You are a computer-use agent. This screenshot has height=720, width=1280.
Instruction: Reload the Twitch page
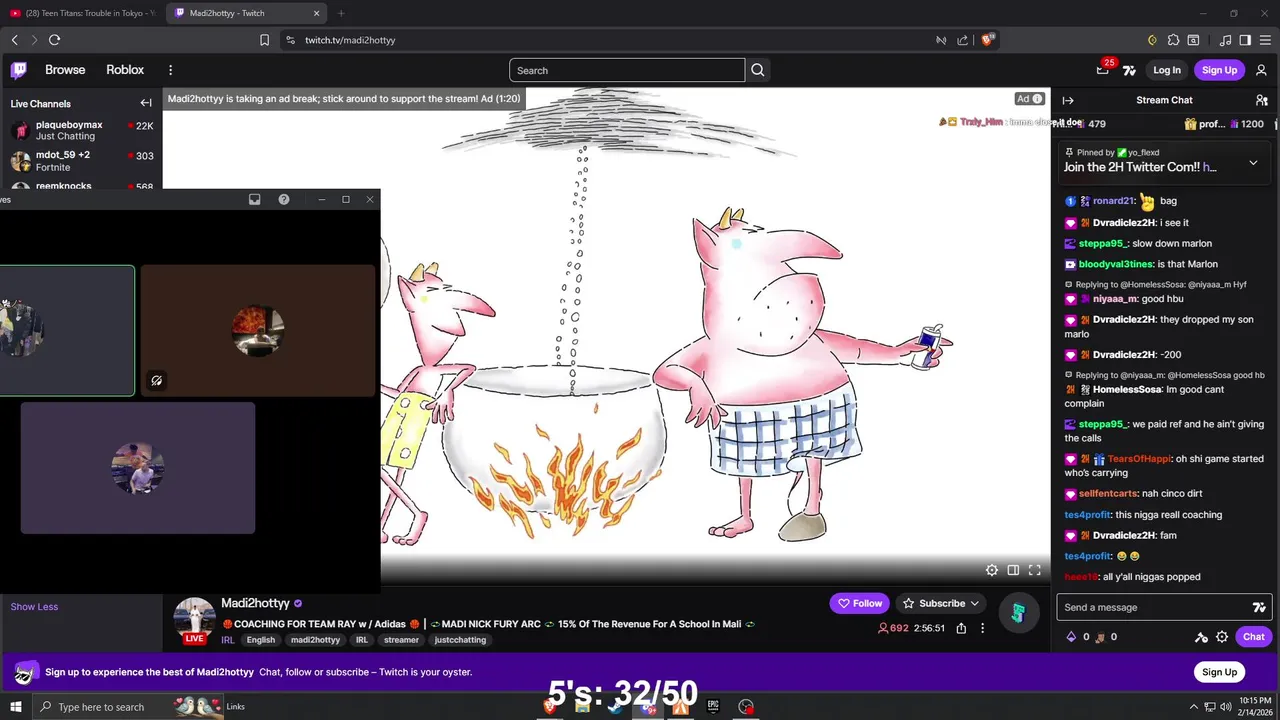pyautogui.click(x=54, y=40)
